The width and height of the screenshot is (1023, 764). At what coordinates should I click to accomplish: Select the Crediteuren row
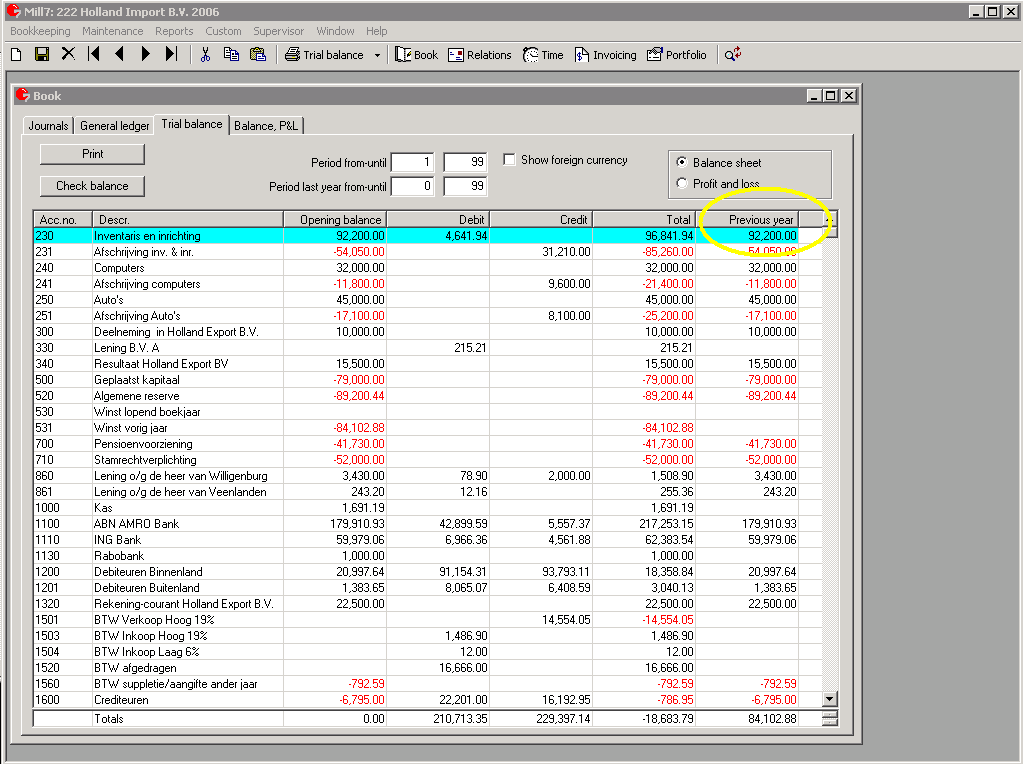(x=427, y=699)
